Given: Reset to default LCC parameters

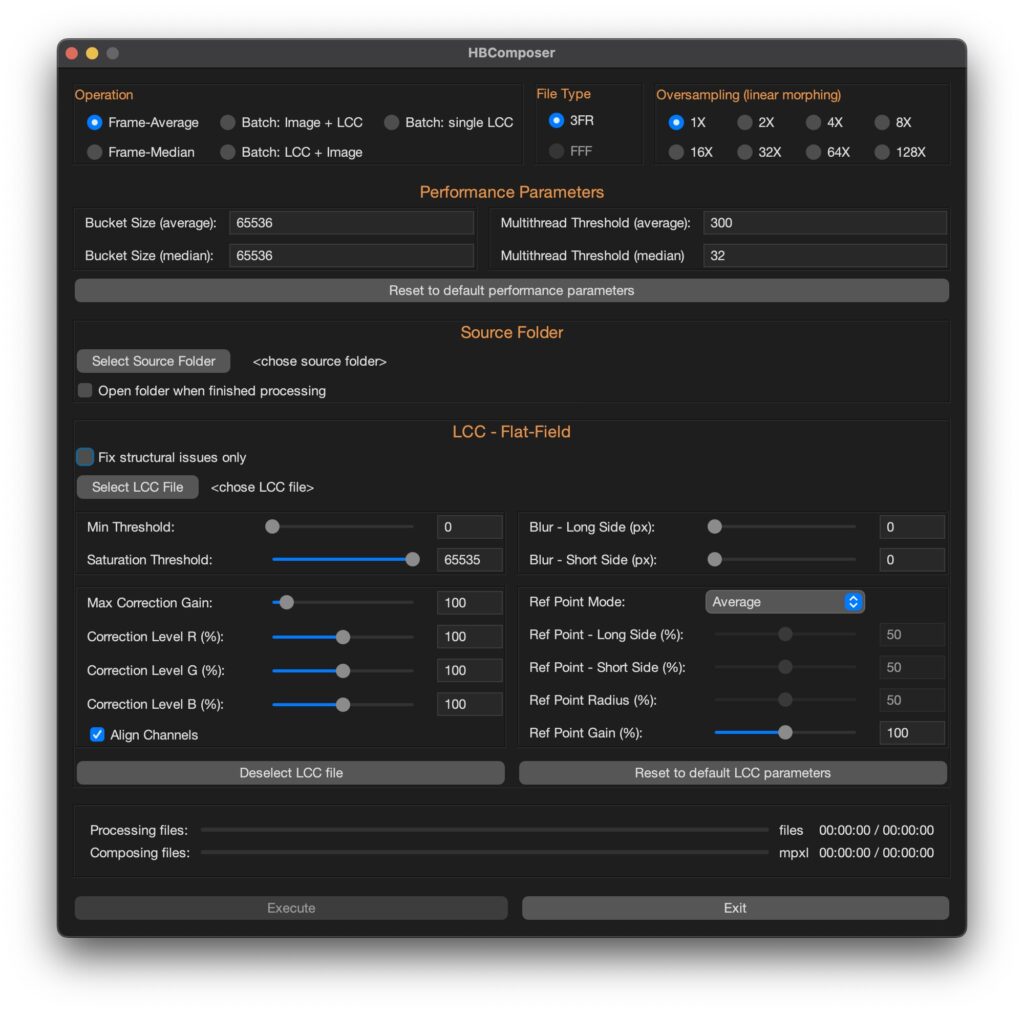Looking at the screenshot, I should [x=733, y=773].
